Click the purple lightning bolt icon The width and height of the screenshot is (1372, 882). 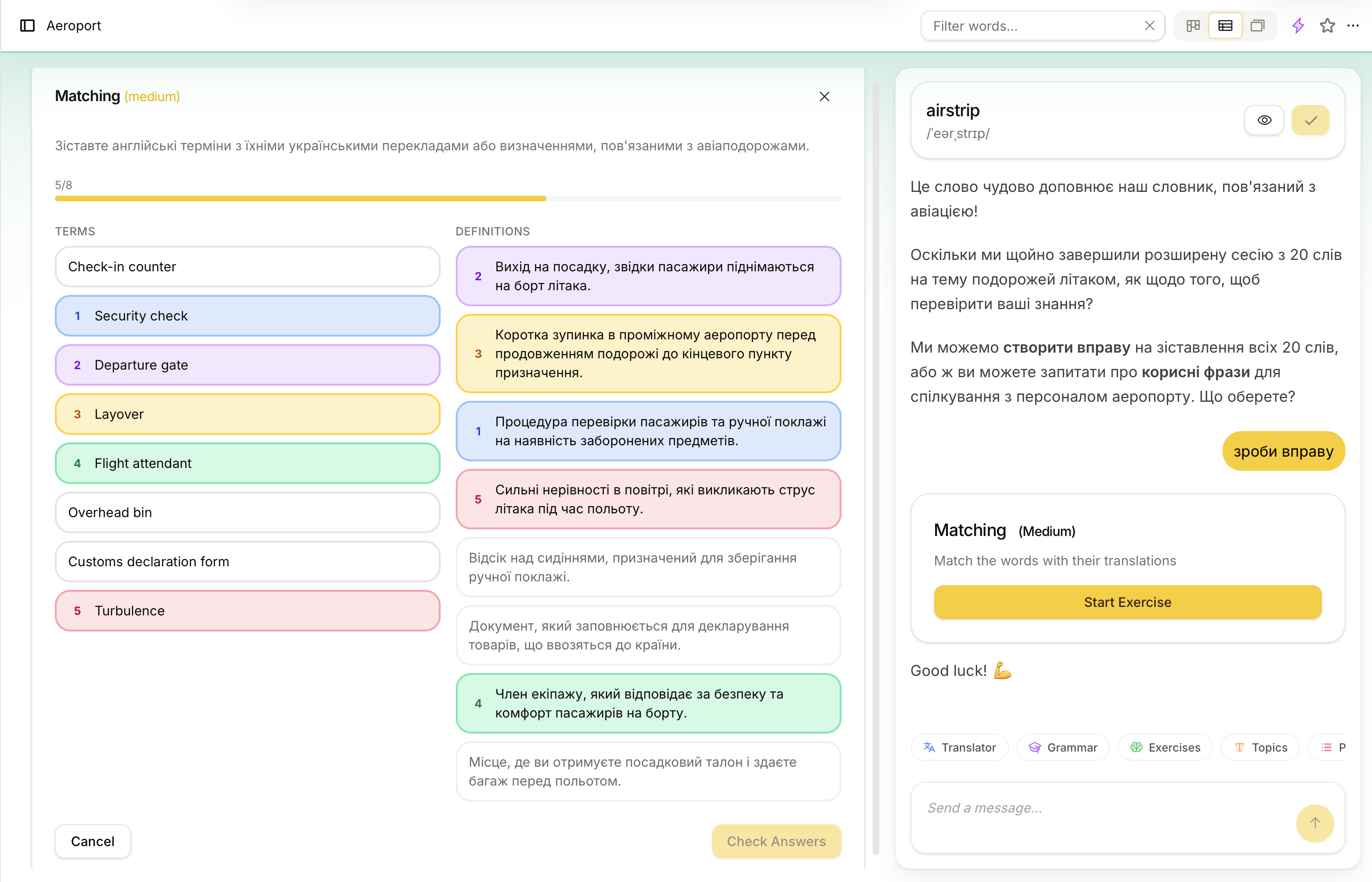tap(1297, 26)
